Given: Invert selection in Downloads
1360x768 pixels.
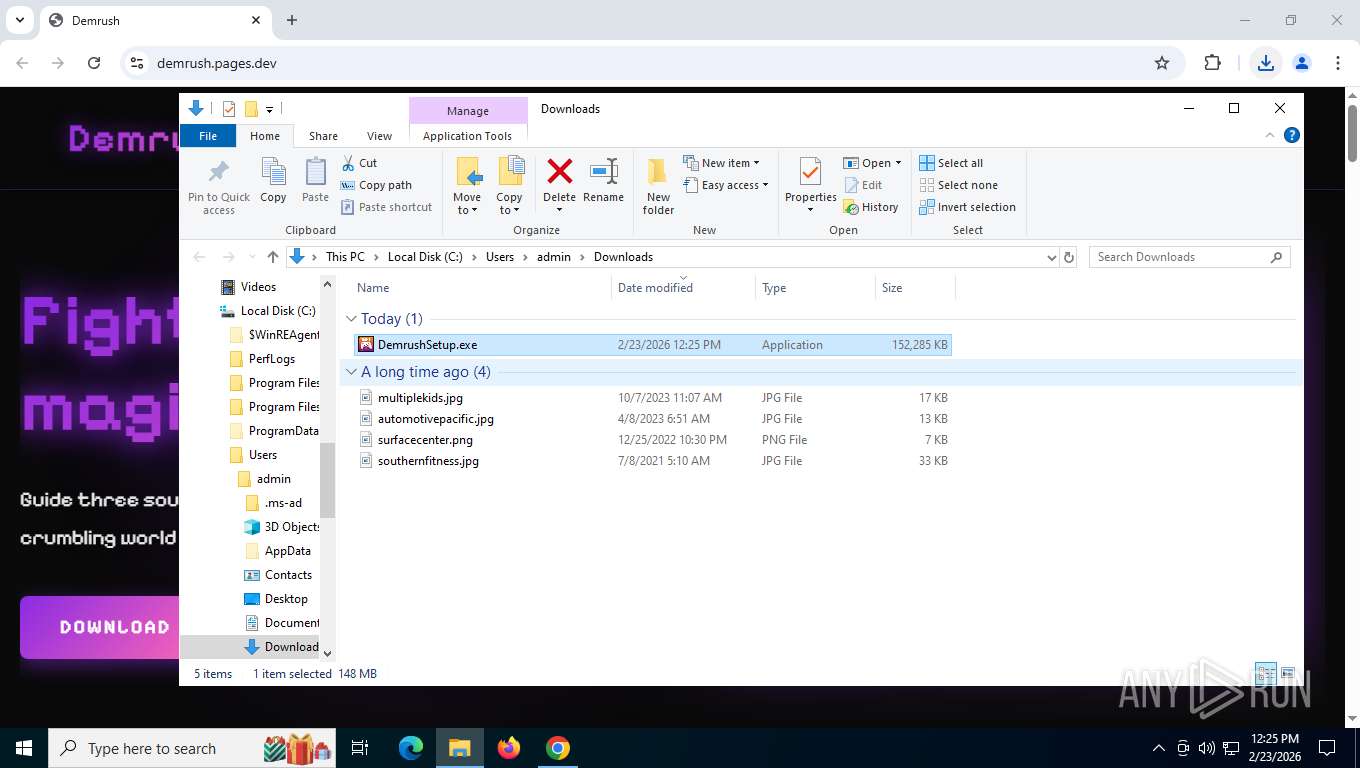Looking at the screenshot, I should click(967, 207).
